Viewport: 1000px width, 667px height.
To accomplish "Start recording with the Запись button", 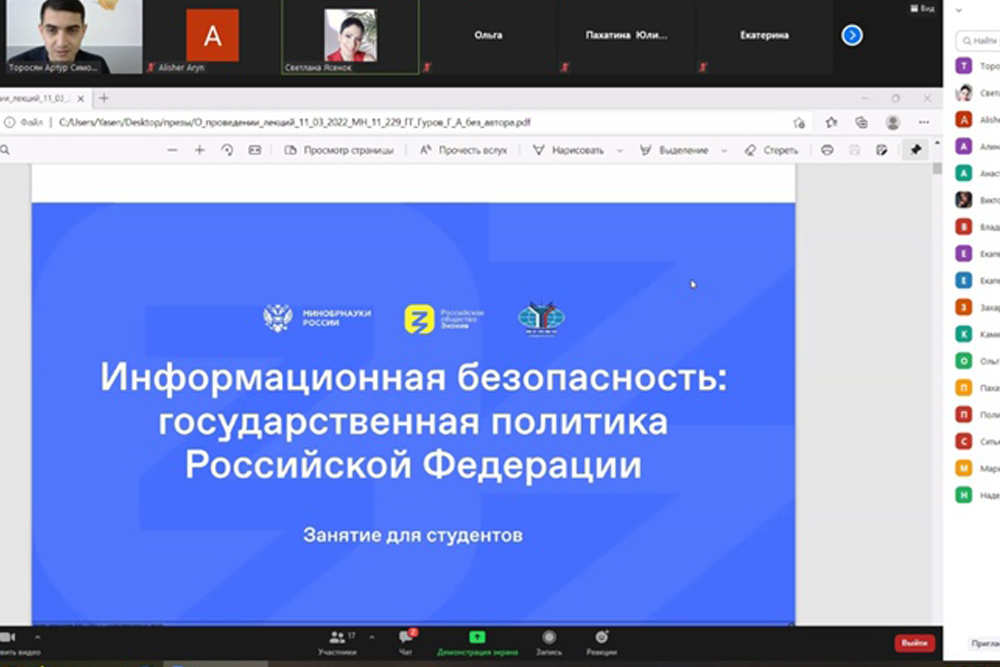I will pyautogui.click(x=548, y=640).
